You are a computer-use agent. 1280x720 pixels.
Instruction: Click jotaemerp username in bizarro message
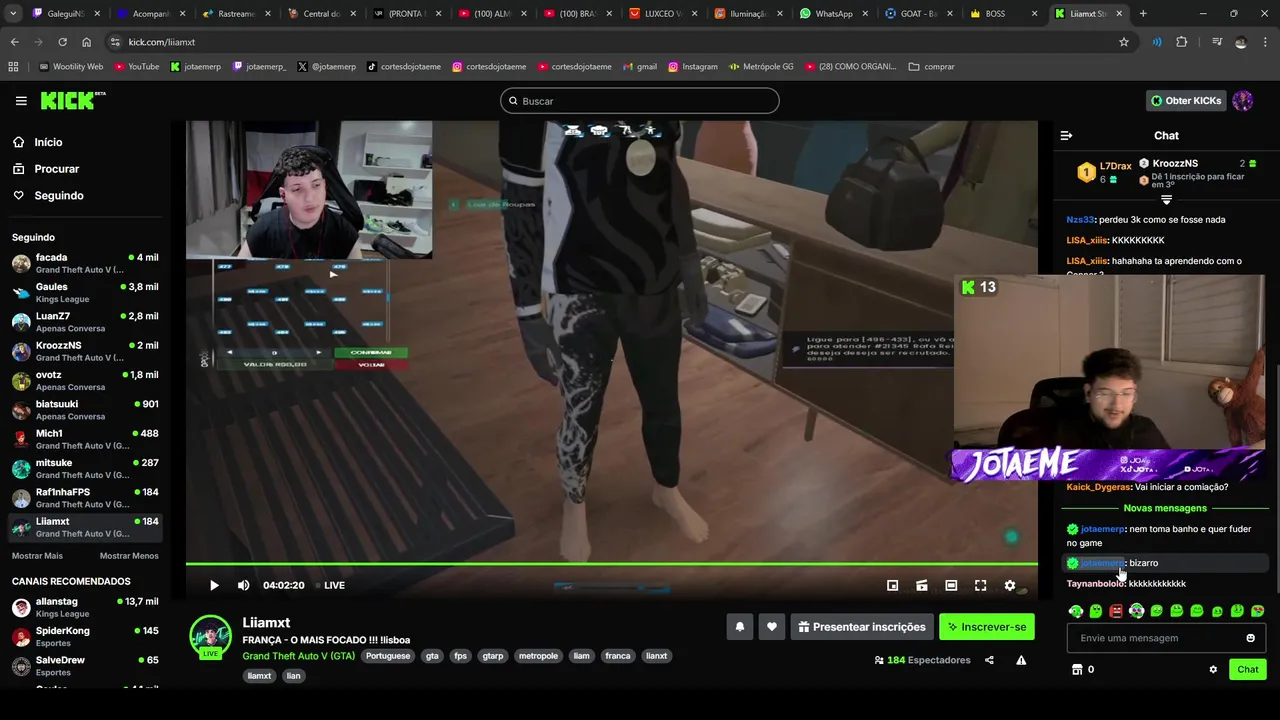tap(1102, 563)
